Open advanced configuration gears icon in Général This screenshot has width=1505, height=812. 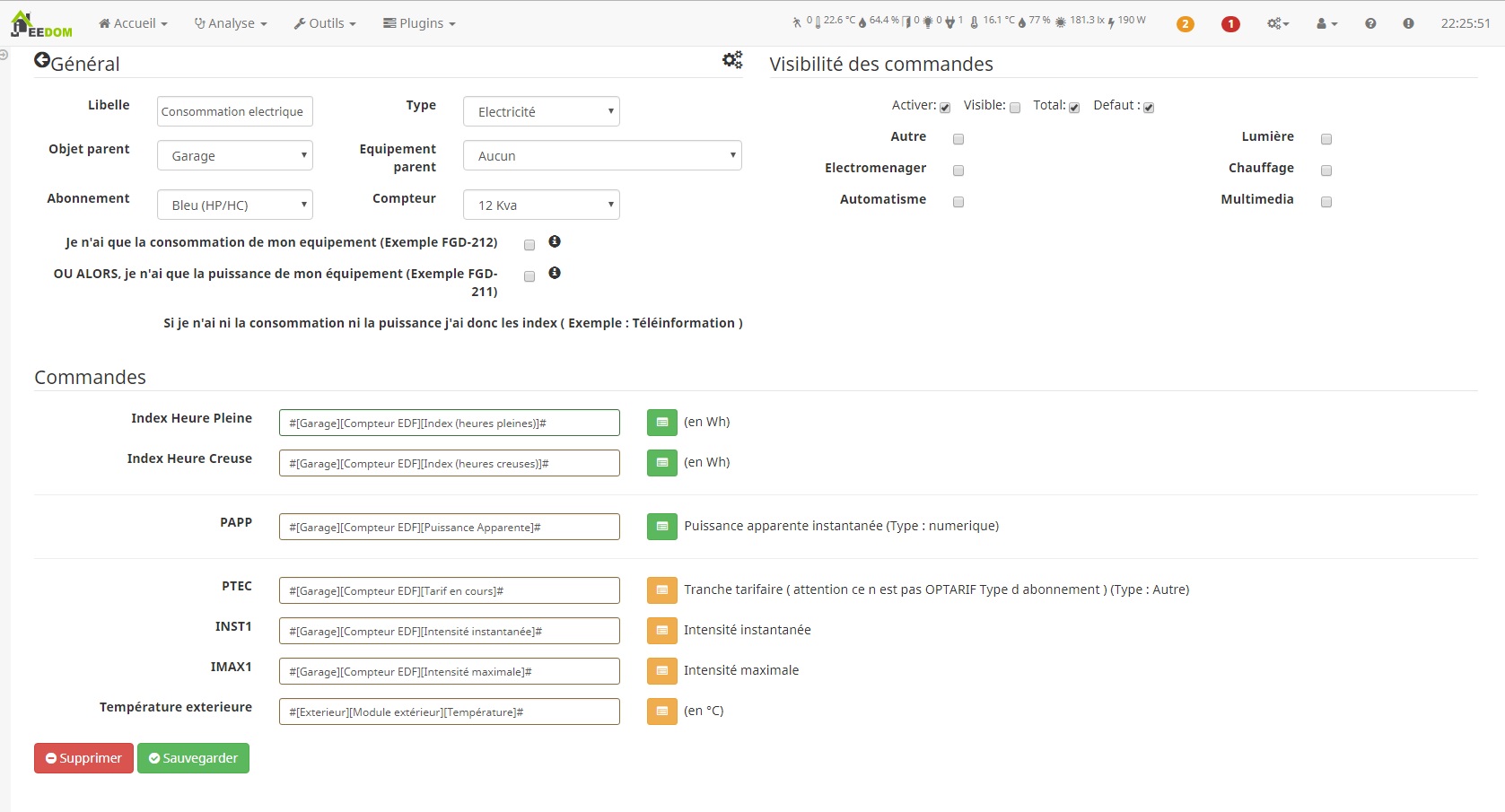732,59
